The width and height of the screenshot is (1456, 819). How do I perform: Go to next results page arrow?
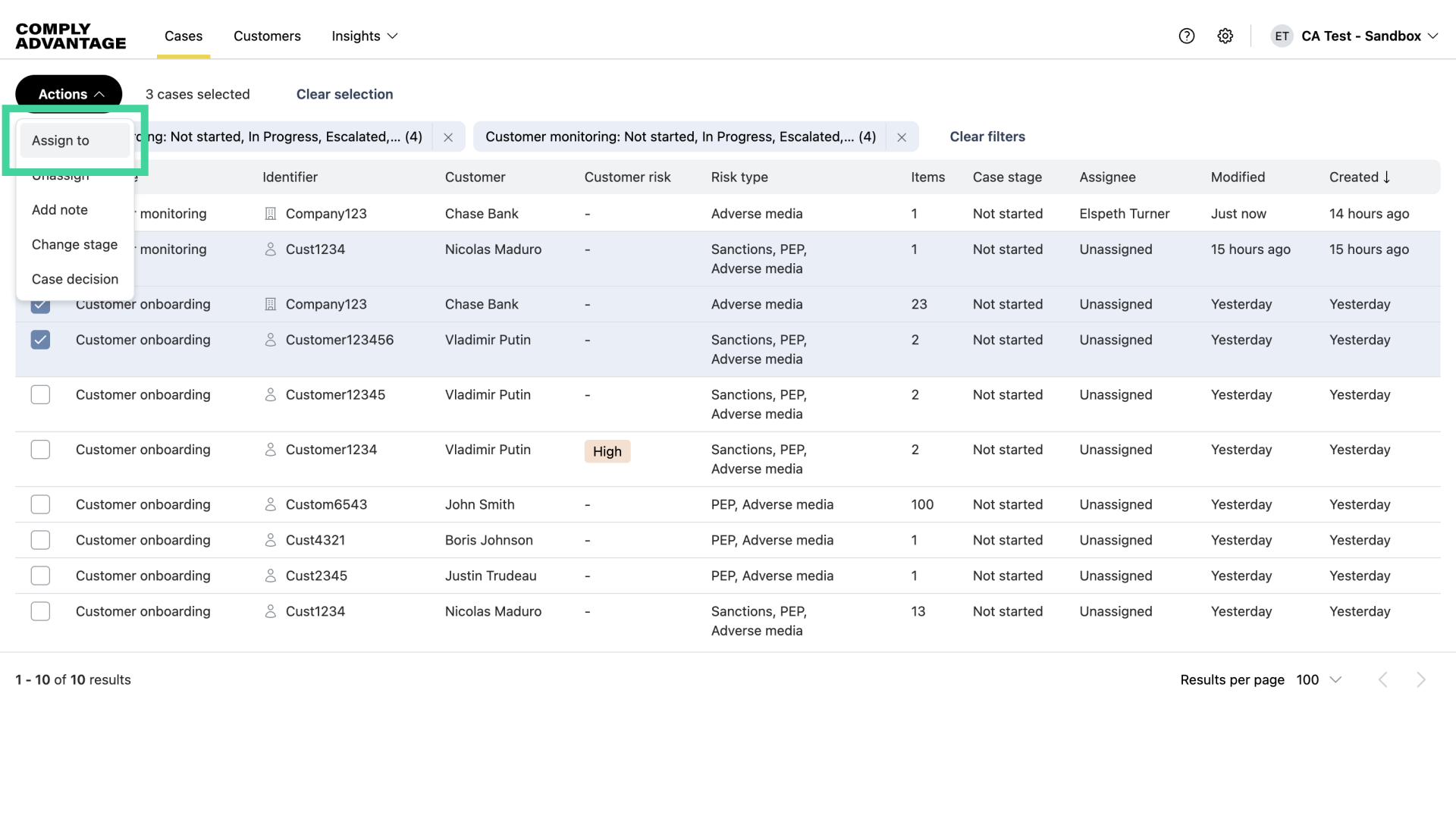1421,679
